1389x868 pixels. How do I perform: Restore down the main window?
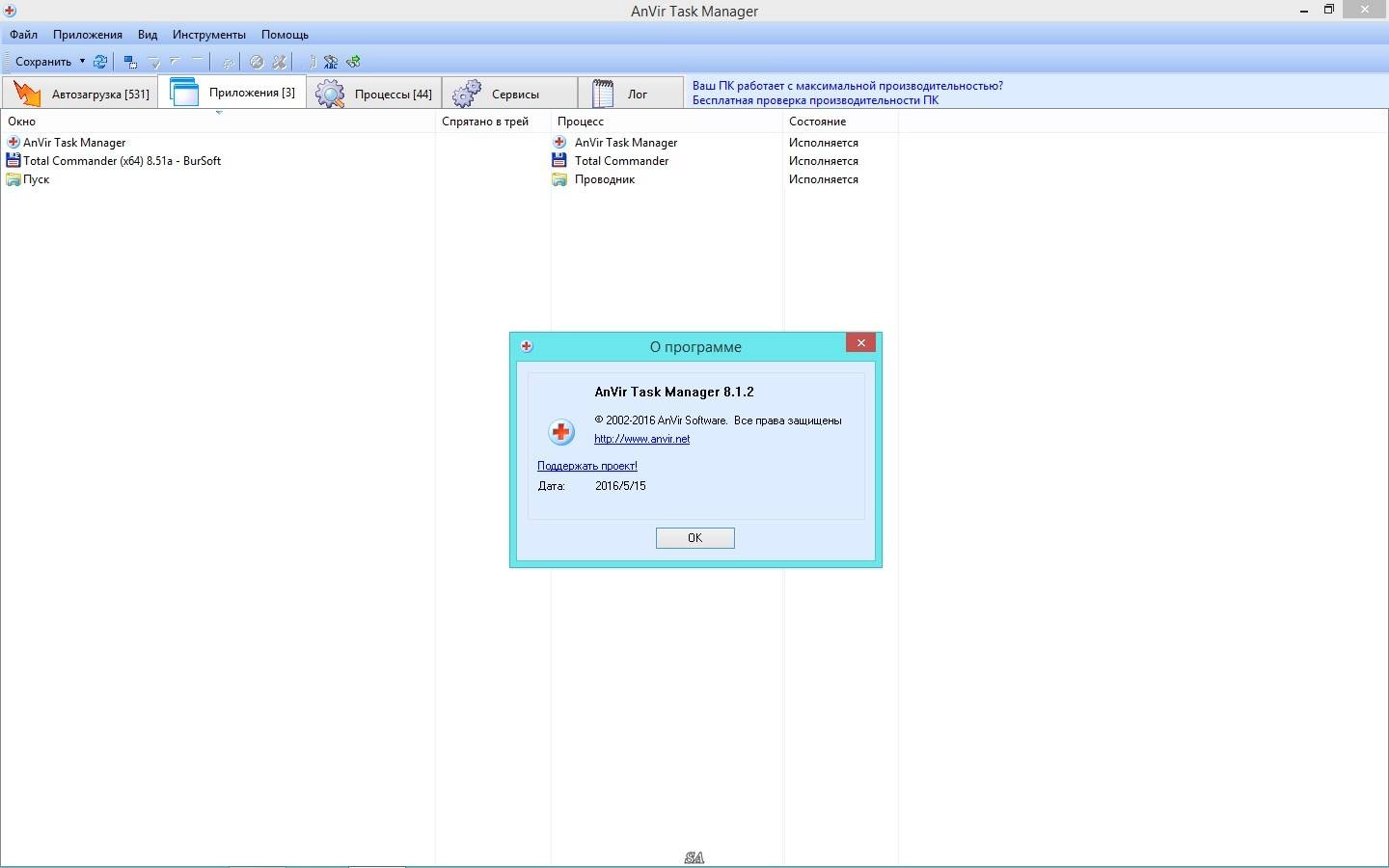coord(1328,10)
